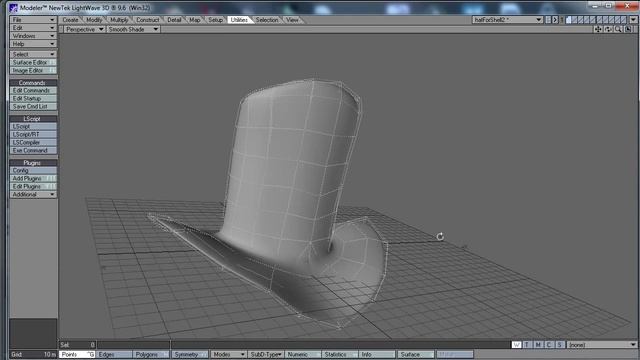The image size is (640, 360).
Task: Open the Smooth Shade display dropdown
Action: [133, 29]
